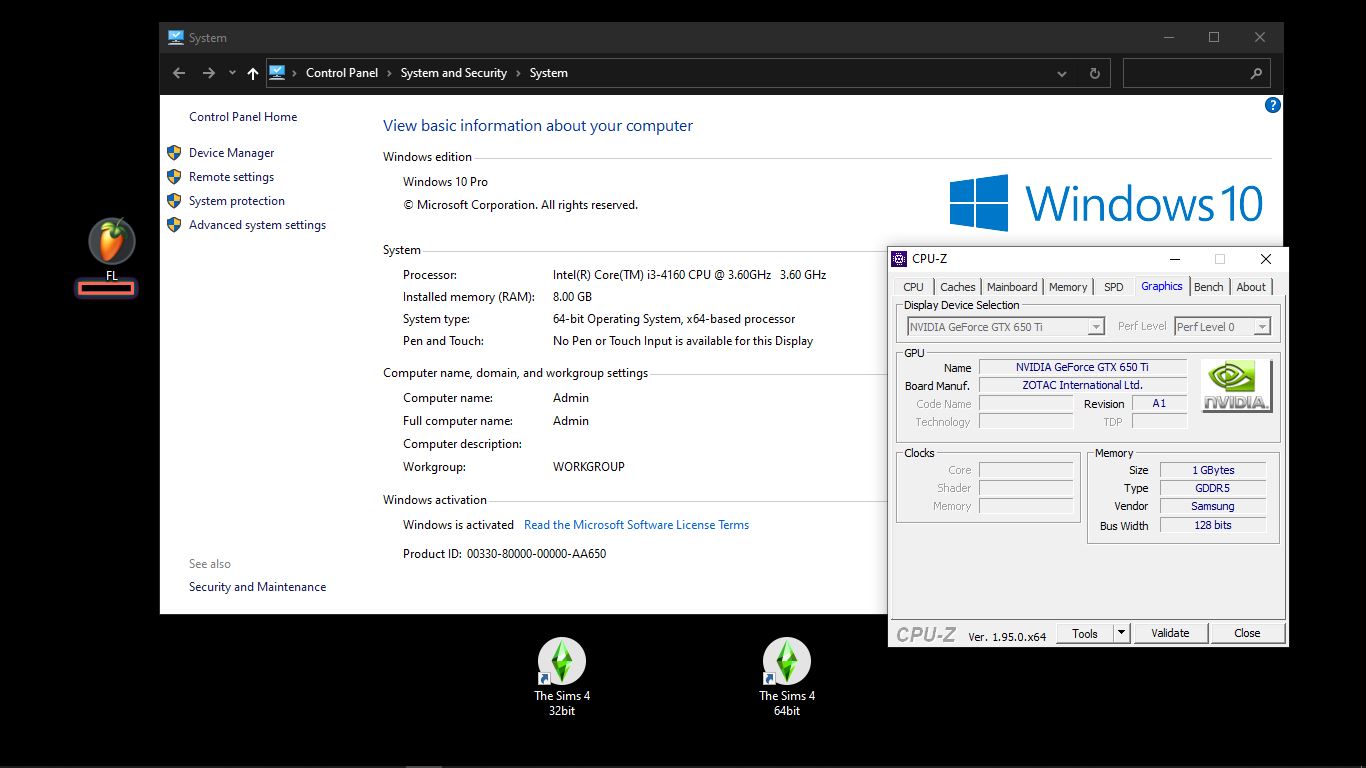Go back with the left arrow

[179, 73]
